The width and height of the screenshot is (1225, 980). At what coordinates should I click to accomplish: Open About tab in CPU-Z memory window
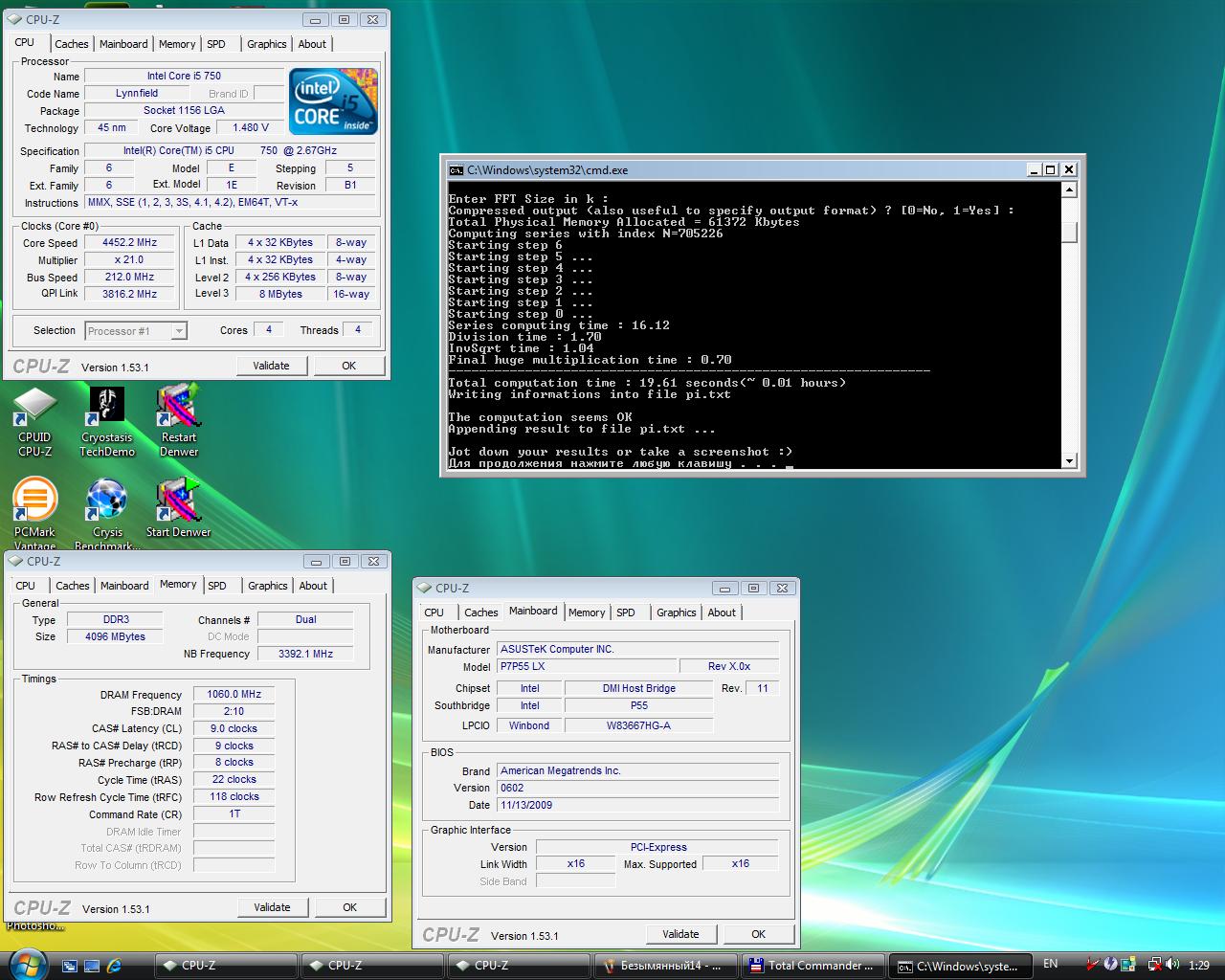click(313, 586)
